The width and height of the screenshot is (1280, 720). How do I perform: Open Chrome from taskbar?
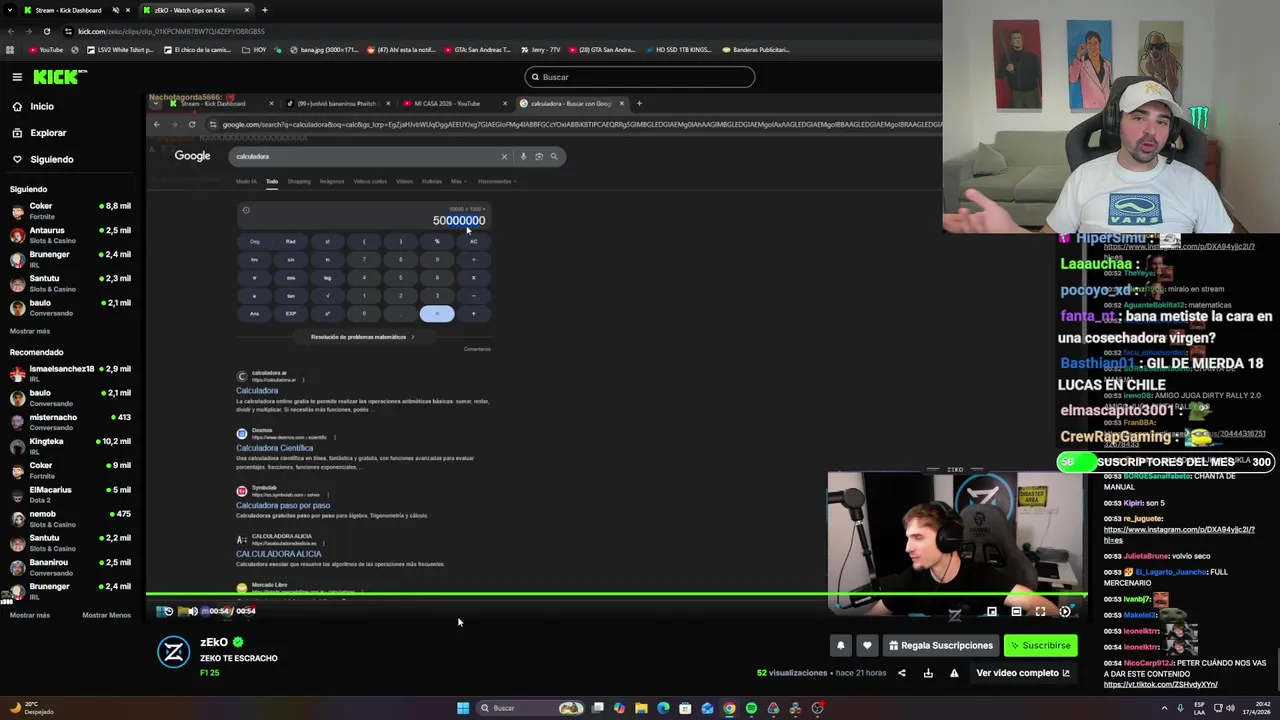coord(729,708)
